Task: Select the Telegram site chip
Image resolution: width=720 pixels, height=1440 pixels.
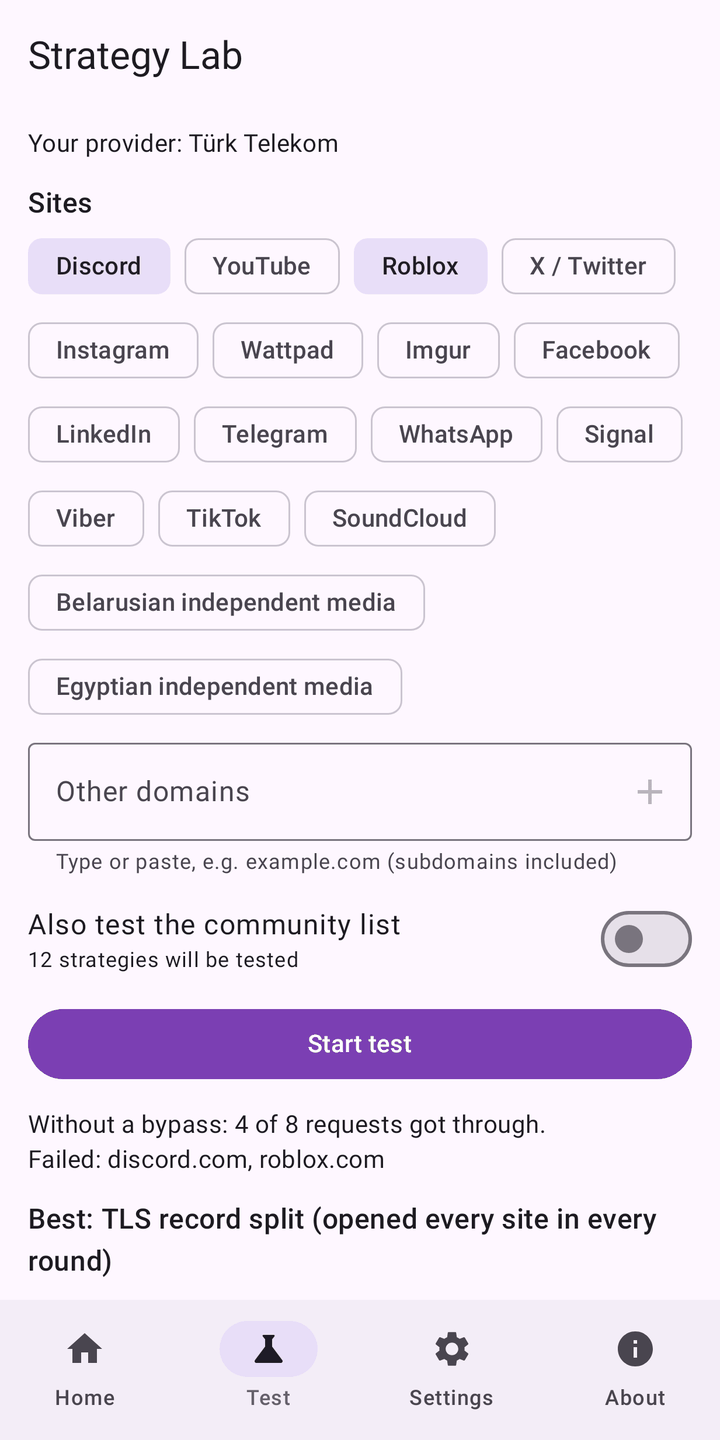Action: pos(275,434)
